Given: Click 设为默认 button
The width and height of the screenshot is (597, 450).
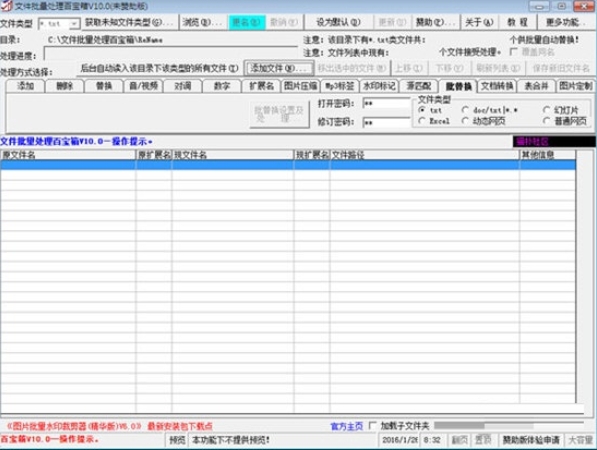Looking at the screenshot, I should 338,22.
